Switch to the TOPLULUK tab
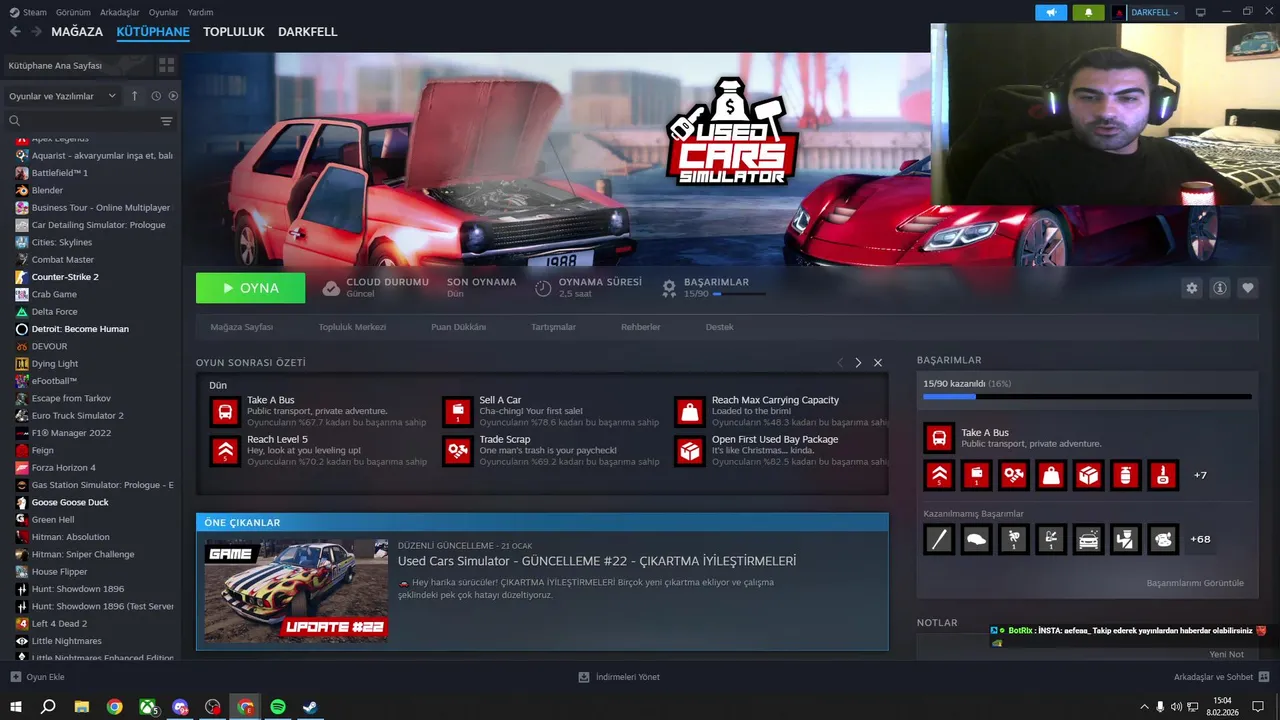Screen dimensions: 1280x720 pos(233,32)
